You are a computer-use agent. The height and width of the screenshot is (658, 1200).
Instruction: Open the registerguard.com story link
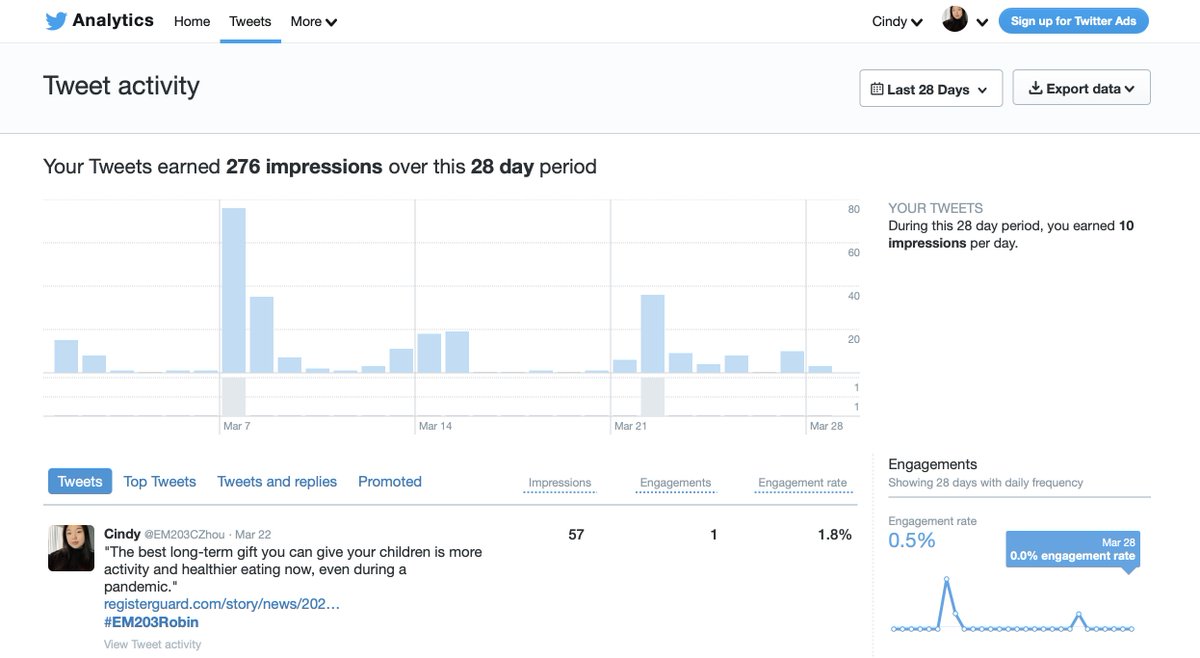pos(222,604)
